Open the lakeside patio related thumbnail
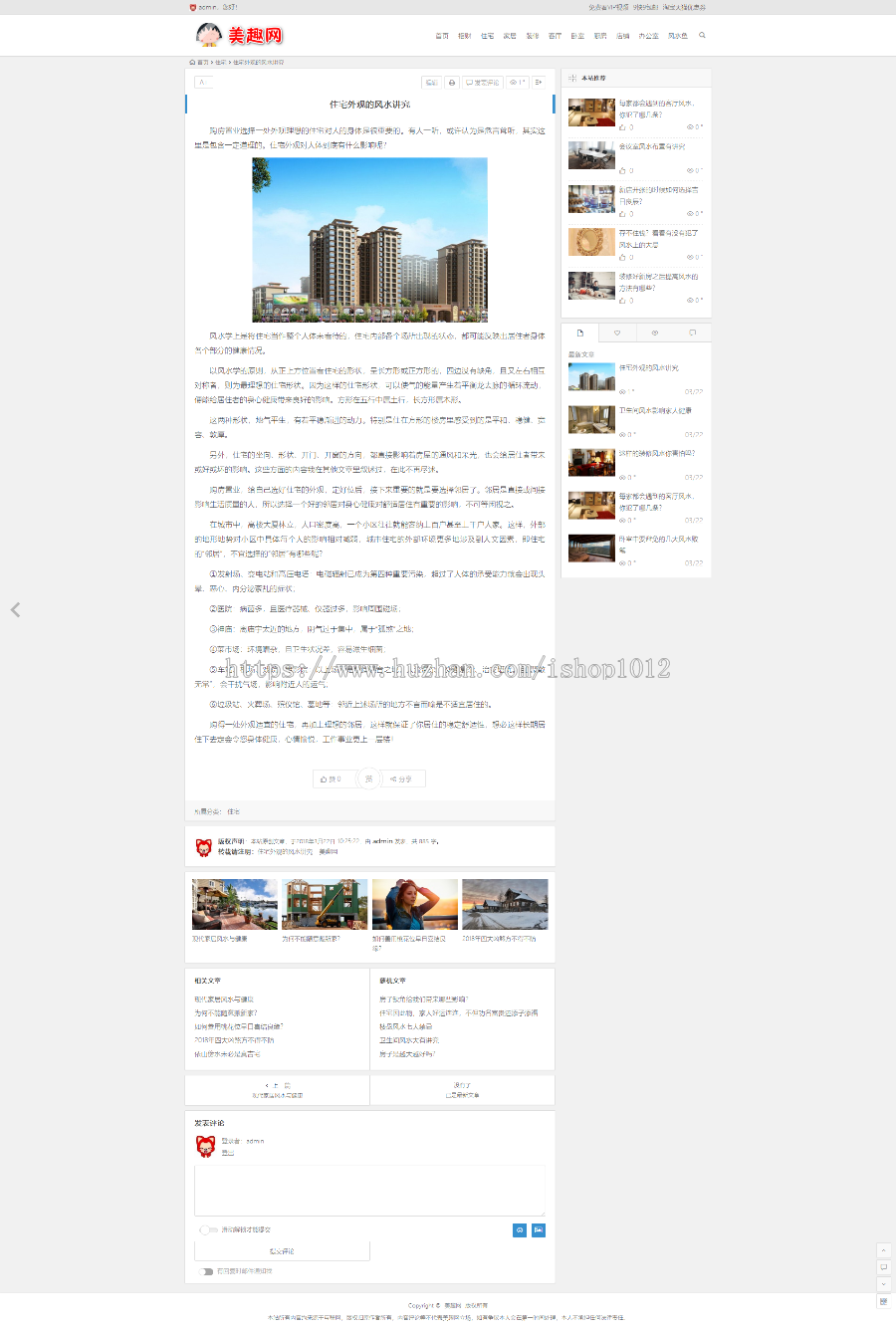The image size is (896, 1332). (x=235, y=904)
